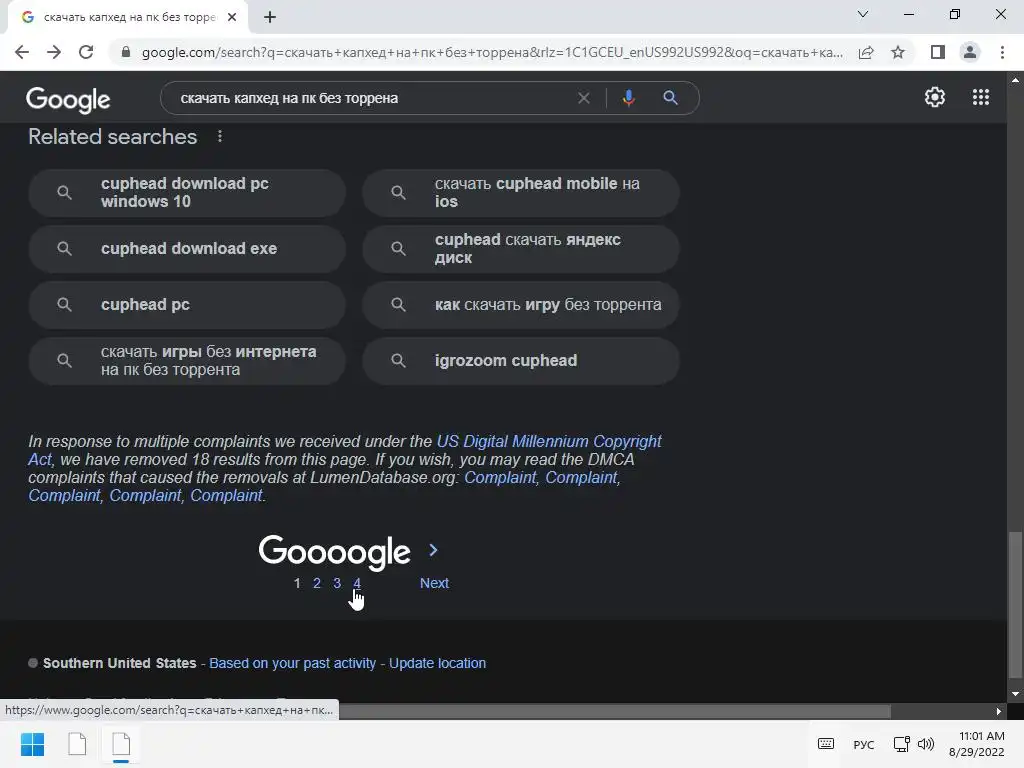Bookmark this page with the star icon
Screen dimensions: 1024x768
pyautogui.click(x=898, y=52)
